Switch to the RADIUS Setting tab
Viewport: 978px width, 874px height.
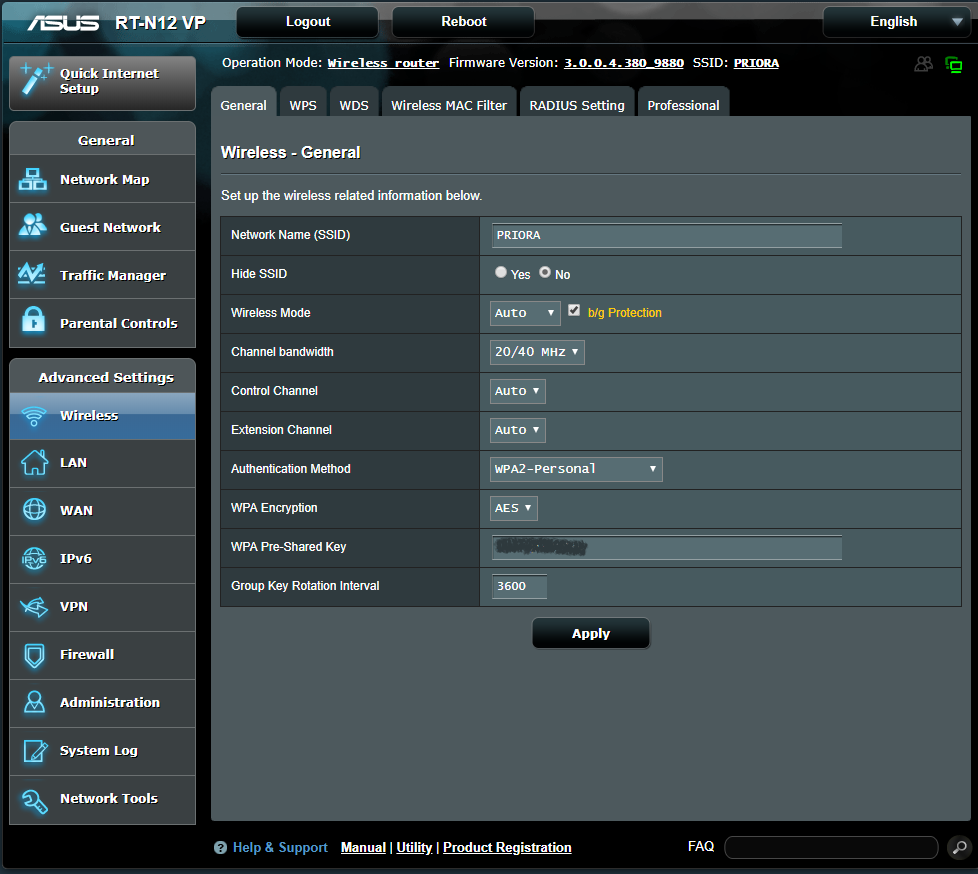point(577,103)
